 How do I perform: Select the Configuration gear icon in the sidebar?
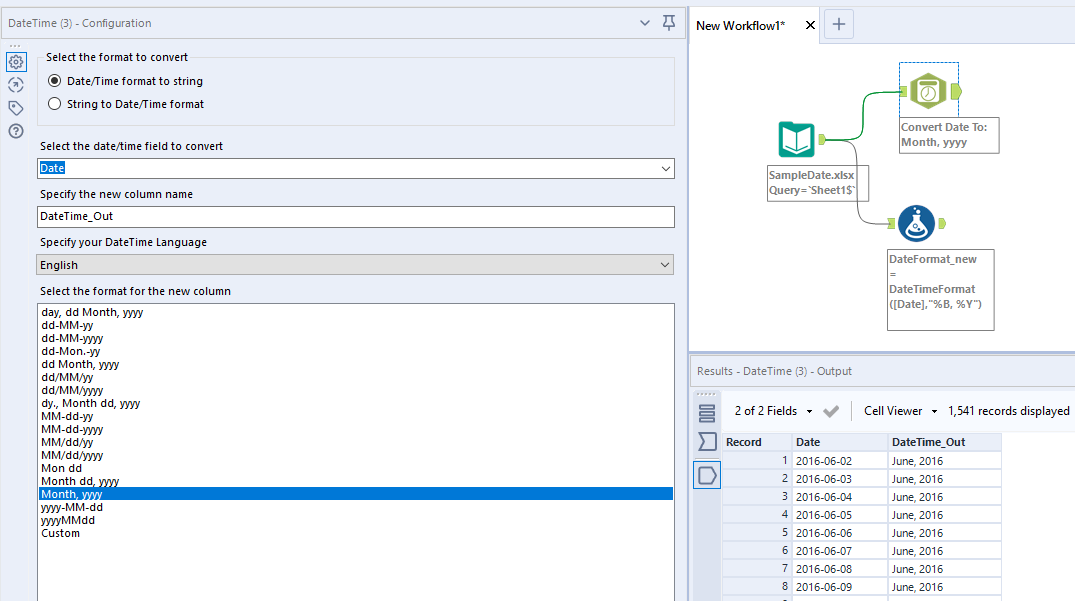15,62
